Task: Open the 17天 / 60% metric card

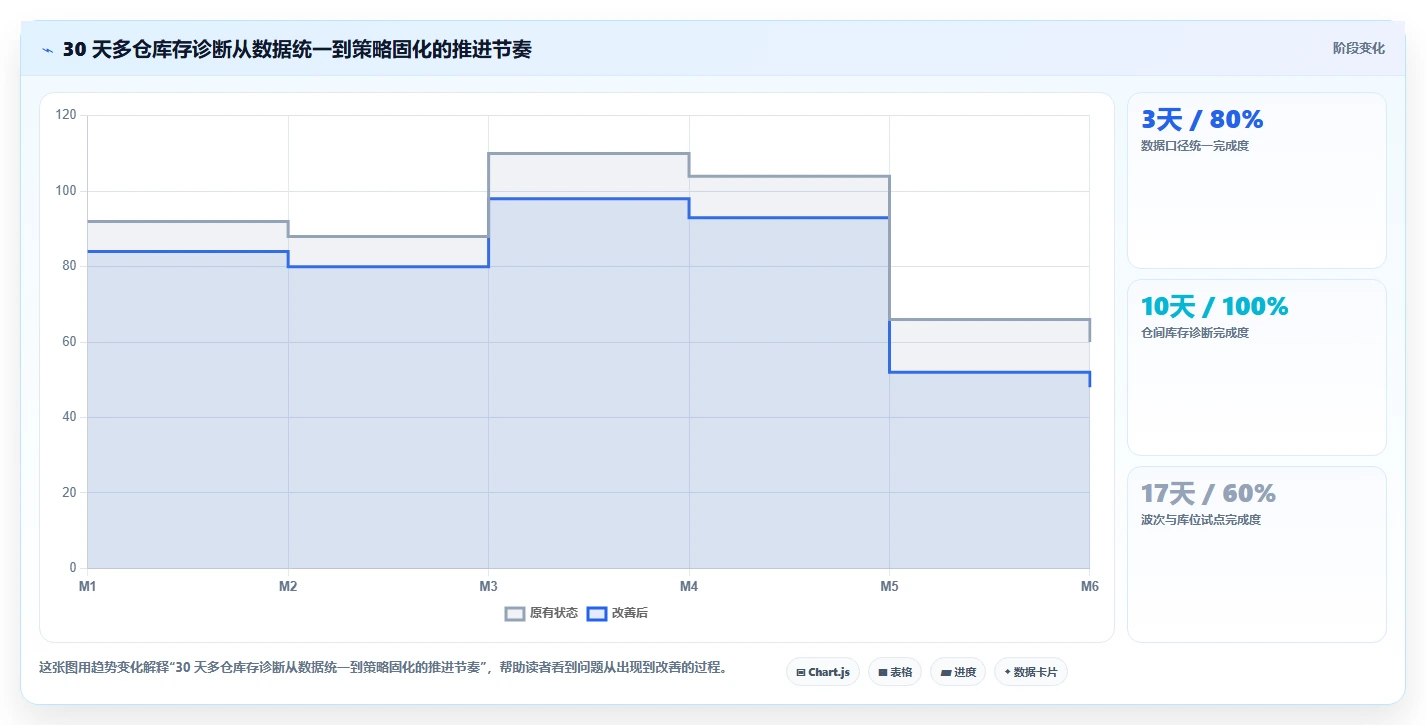Action: pos(1257,554)
